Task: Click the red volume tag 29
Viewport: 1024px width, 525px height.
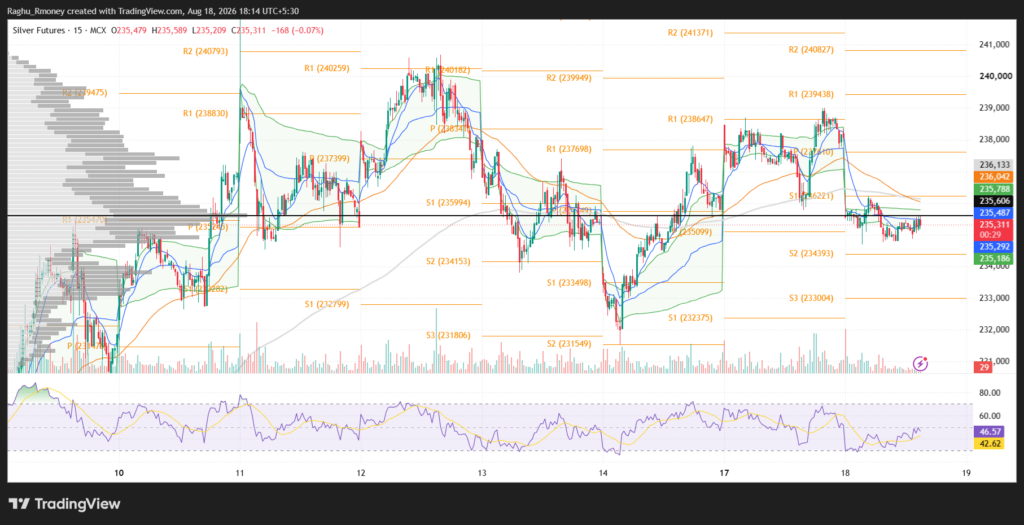Action: [983, 368]
